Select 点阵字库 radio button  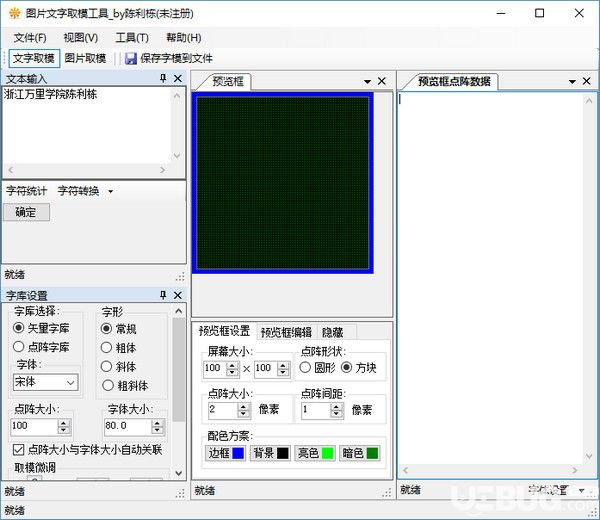pos(18,347)
